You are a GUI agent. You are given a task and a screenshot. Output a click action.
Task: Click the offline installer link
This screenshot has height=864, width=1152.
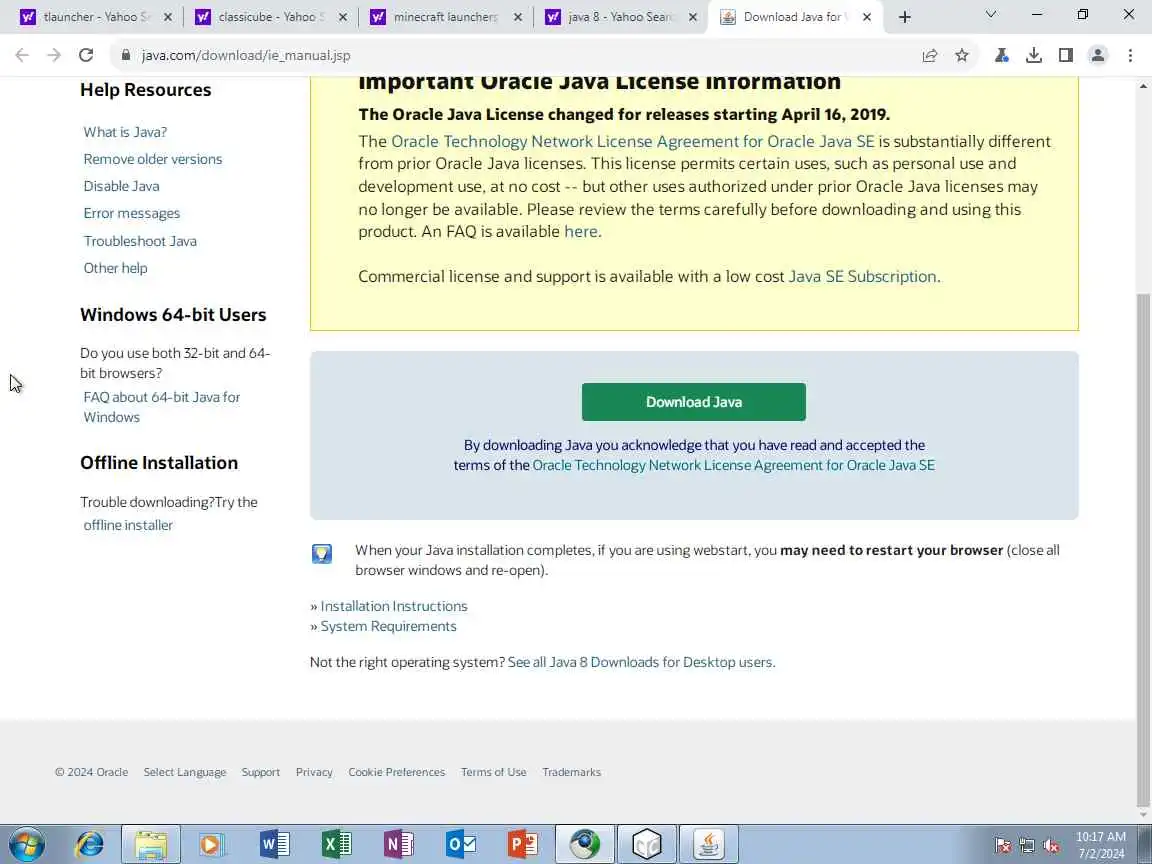click(128, 525)
